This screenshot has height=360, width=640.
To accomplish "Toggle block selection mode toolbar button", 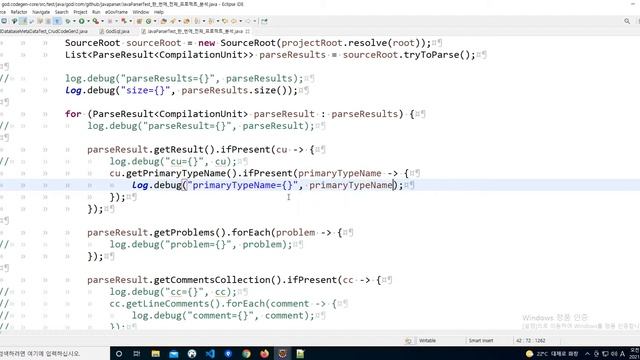I will [49, 21].
